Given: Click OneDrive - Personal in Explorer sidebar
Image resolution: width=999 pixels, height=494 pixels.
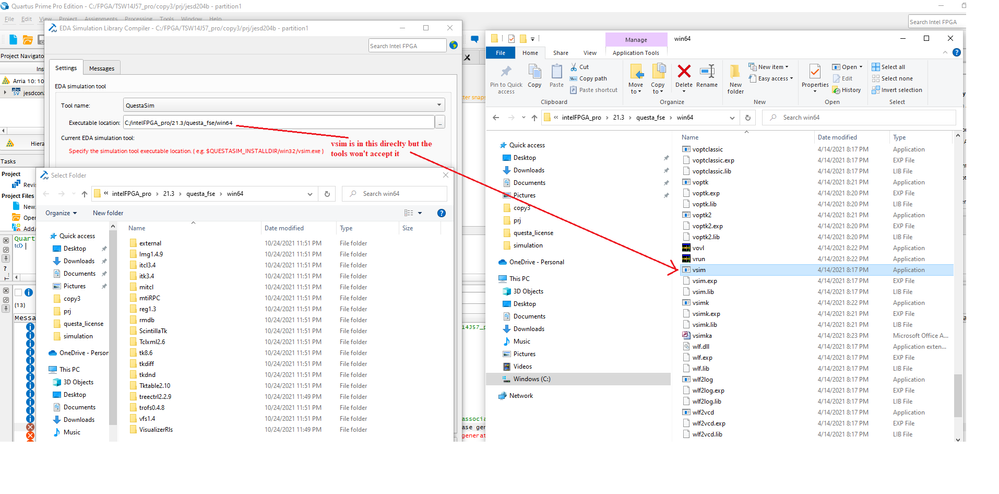Looking at the screenshot, I should (x=536, y=262).
